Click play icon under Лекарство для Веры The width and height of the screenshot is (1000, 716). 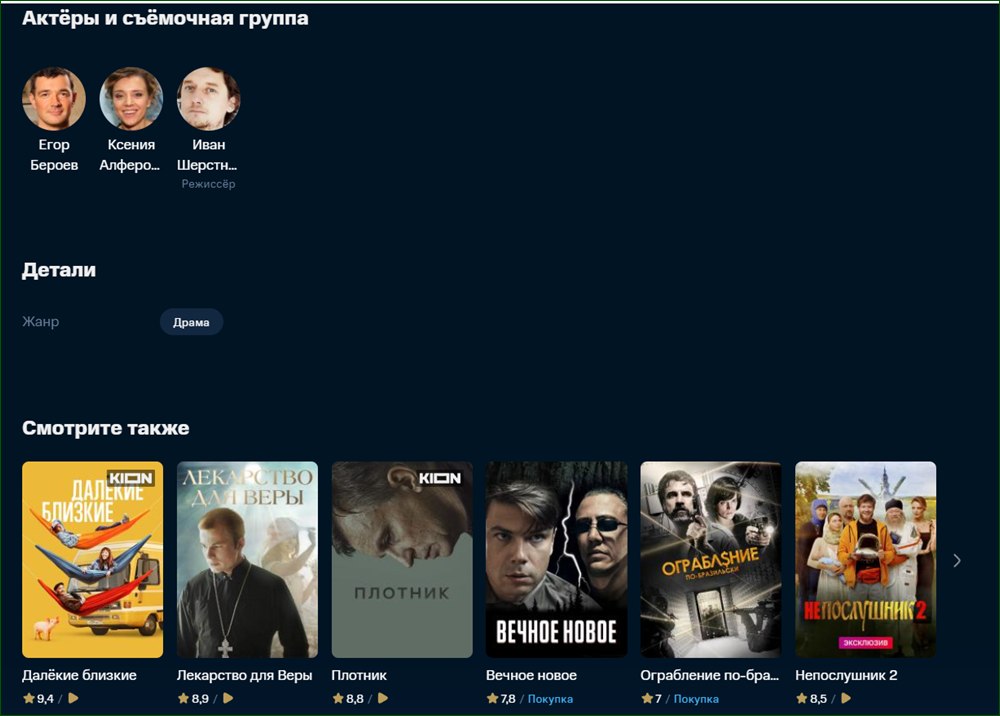coord(228,698)
